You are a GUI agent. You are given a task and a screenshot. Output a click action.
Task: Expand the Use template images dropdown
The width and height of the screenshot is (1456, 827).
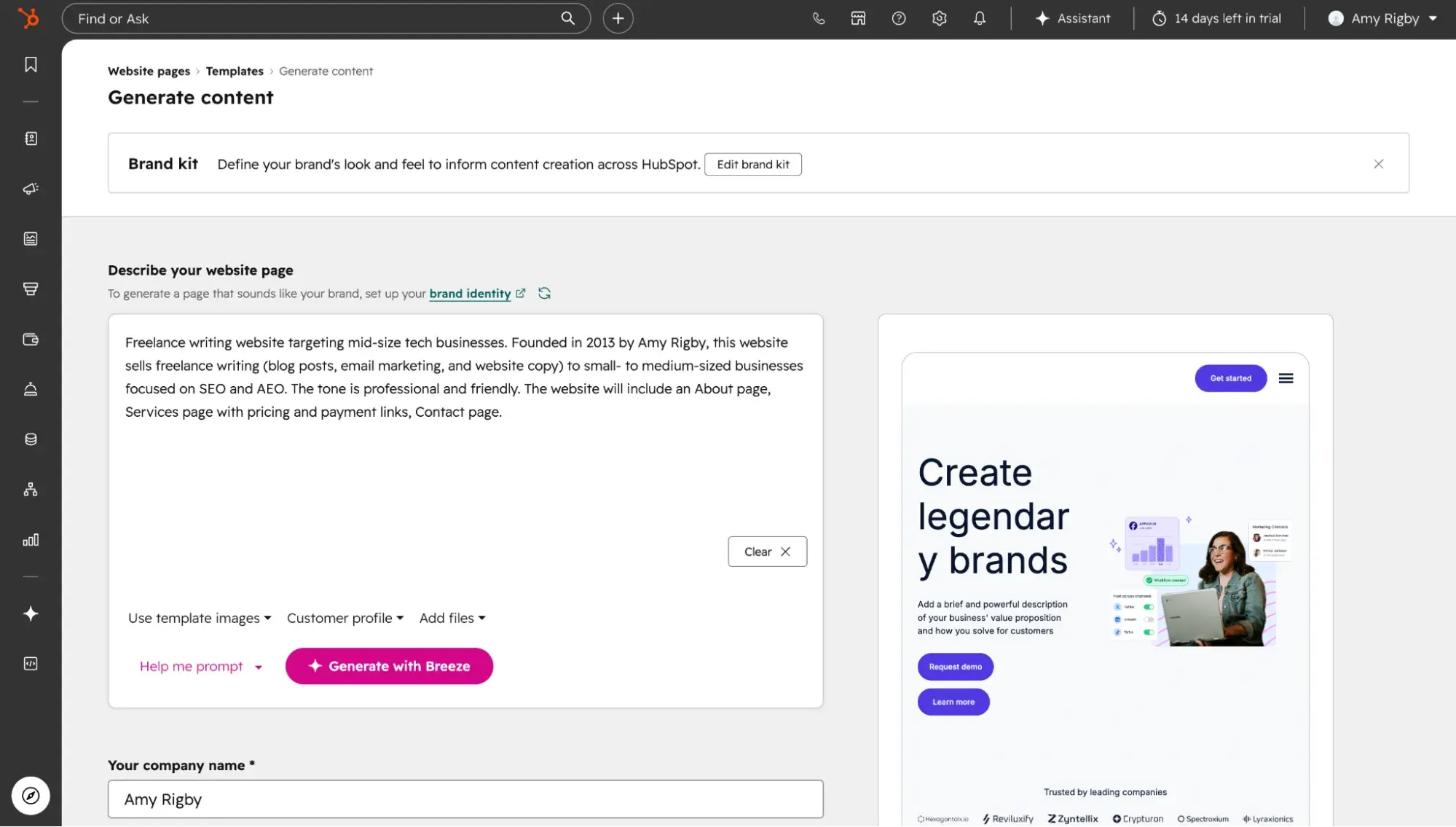click(200, 619)
